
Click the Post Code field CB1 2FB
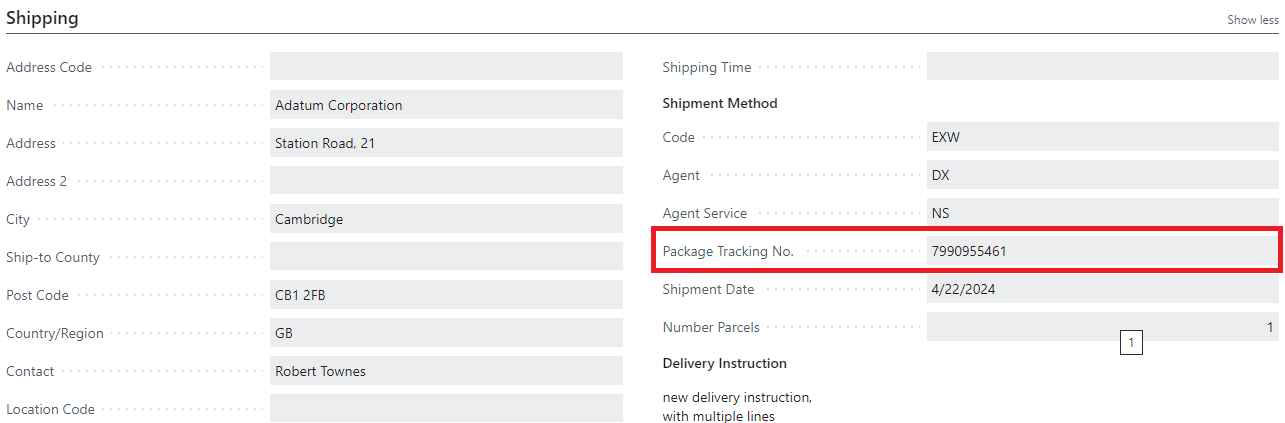[x=446, y=295]
